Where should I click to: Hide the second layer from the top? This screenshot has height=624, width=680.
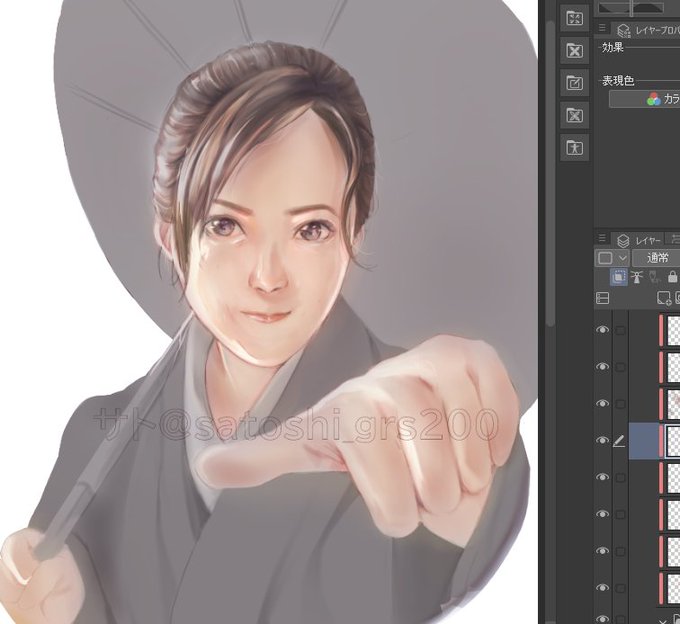pos(602,367)
